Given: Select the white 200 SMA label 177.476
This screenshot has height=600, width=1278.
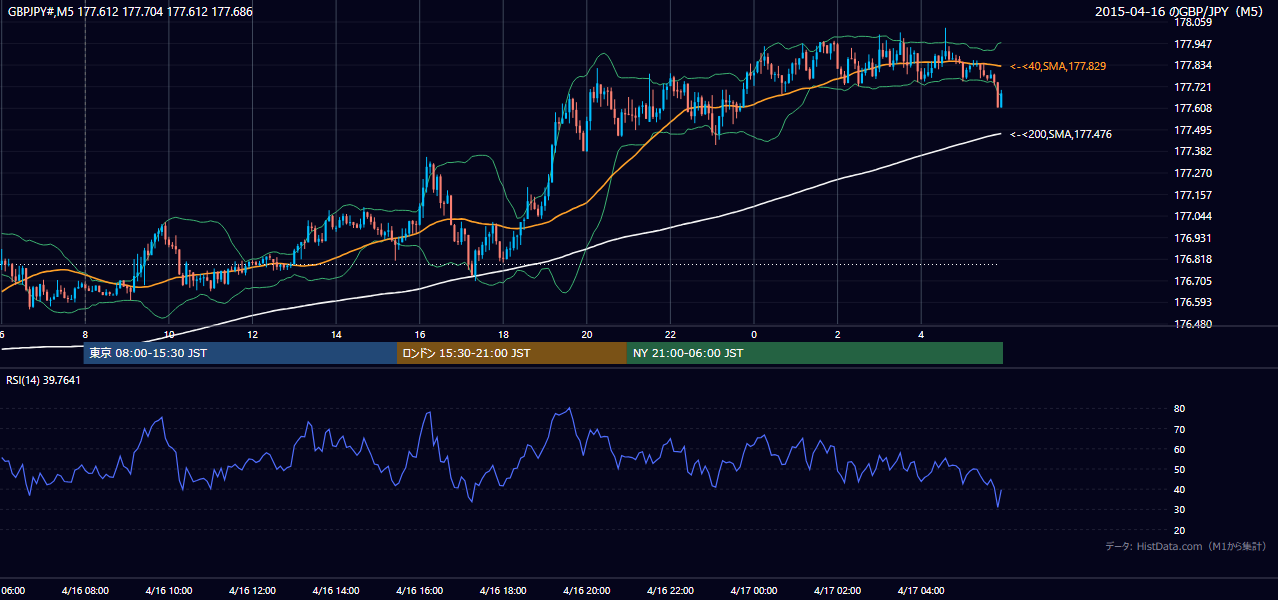Looking at the screenshot, I should (x=1061, y=134).
